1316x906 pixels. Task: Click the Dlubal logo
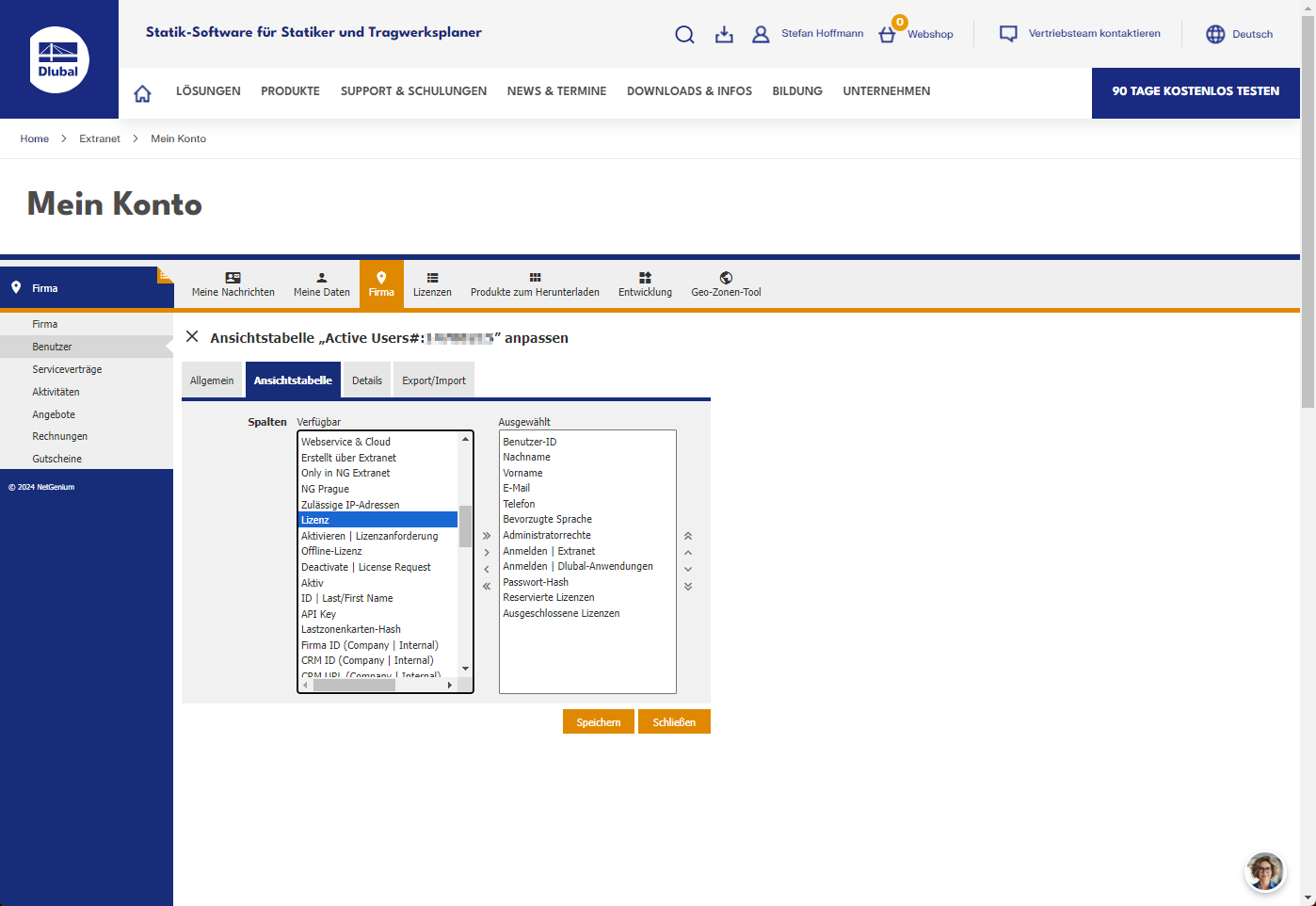coord(58,58)
